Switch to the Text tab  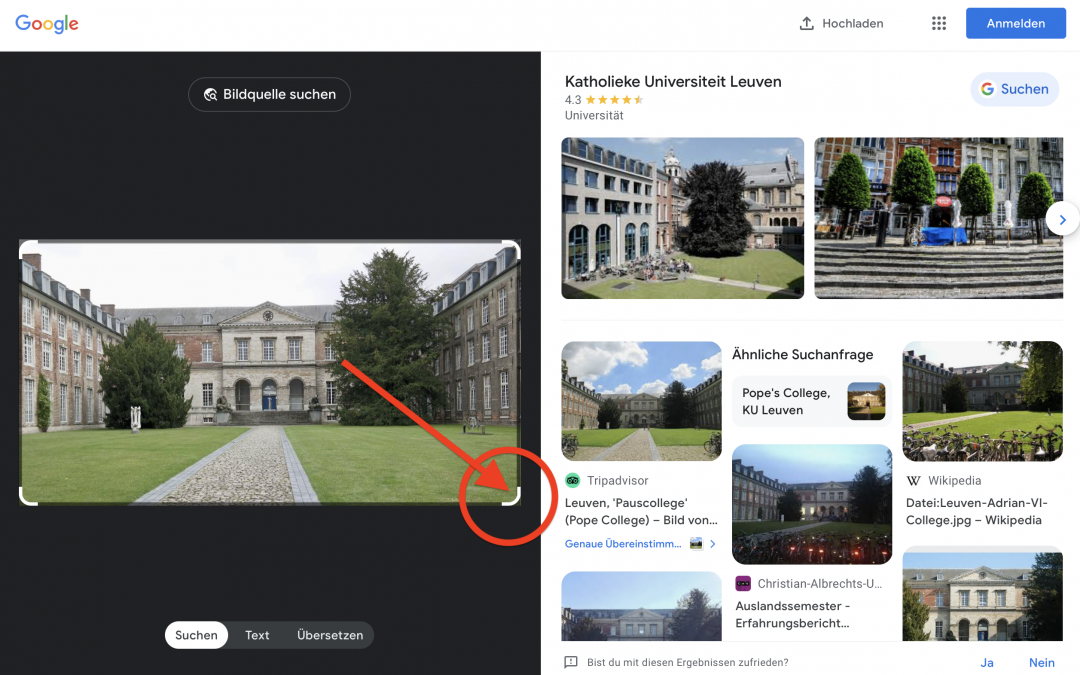[x=257, y=635]
